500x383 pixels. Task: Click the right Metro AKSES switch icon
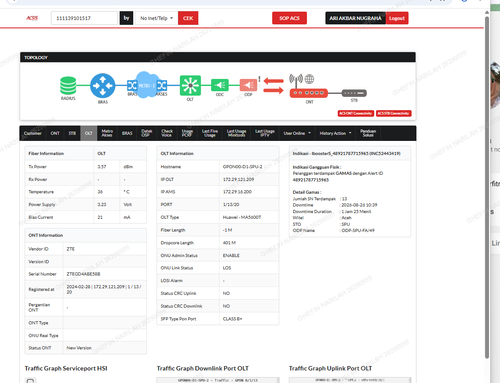click(162, 86)
